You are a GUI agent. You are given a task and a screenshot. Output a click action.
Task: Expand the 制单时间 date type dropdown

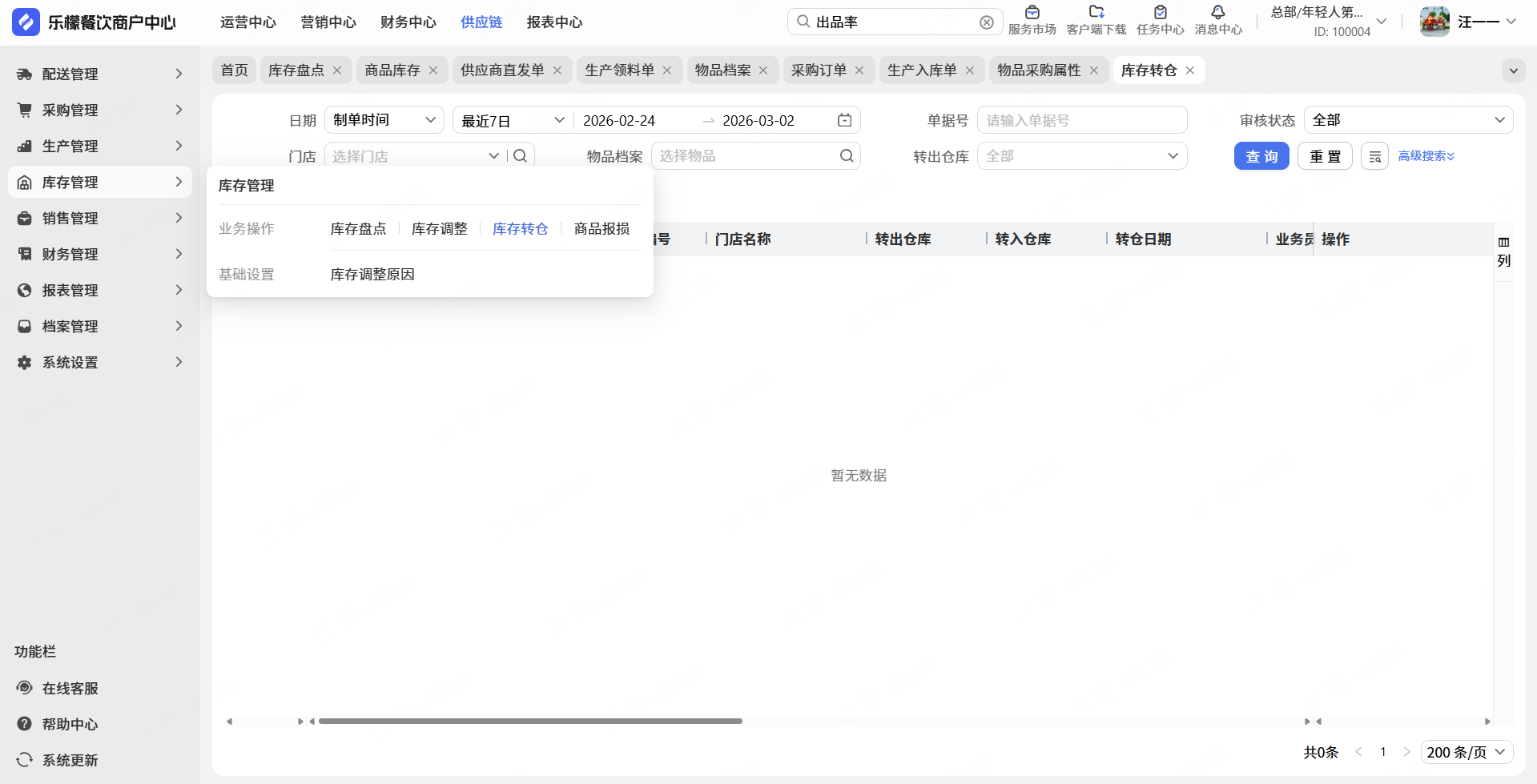pos(384,120)
